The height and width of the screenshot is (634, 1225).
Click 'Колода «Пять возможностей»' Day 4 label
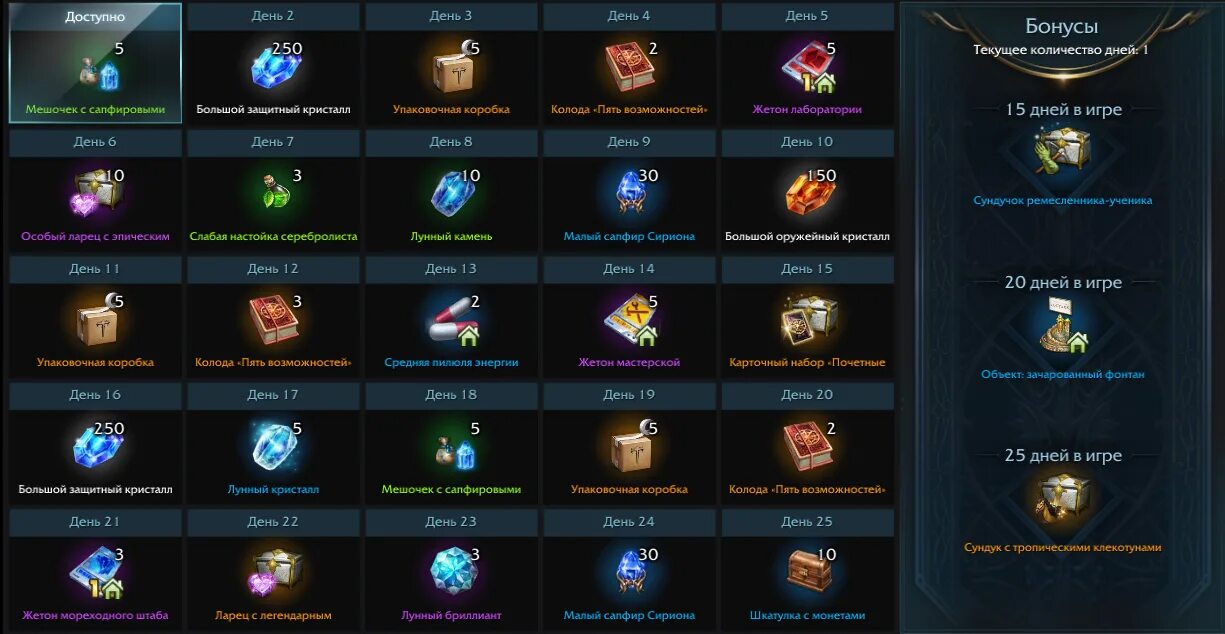(629, 110)
